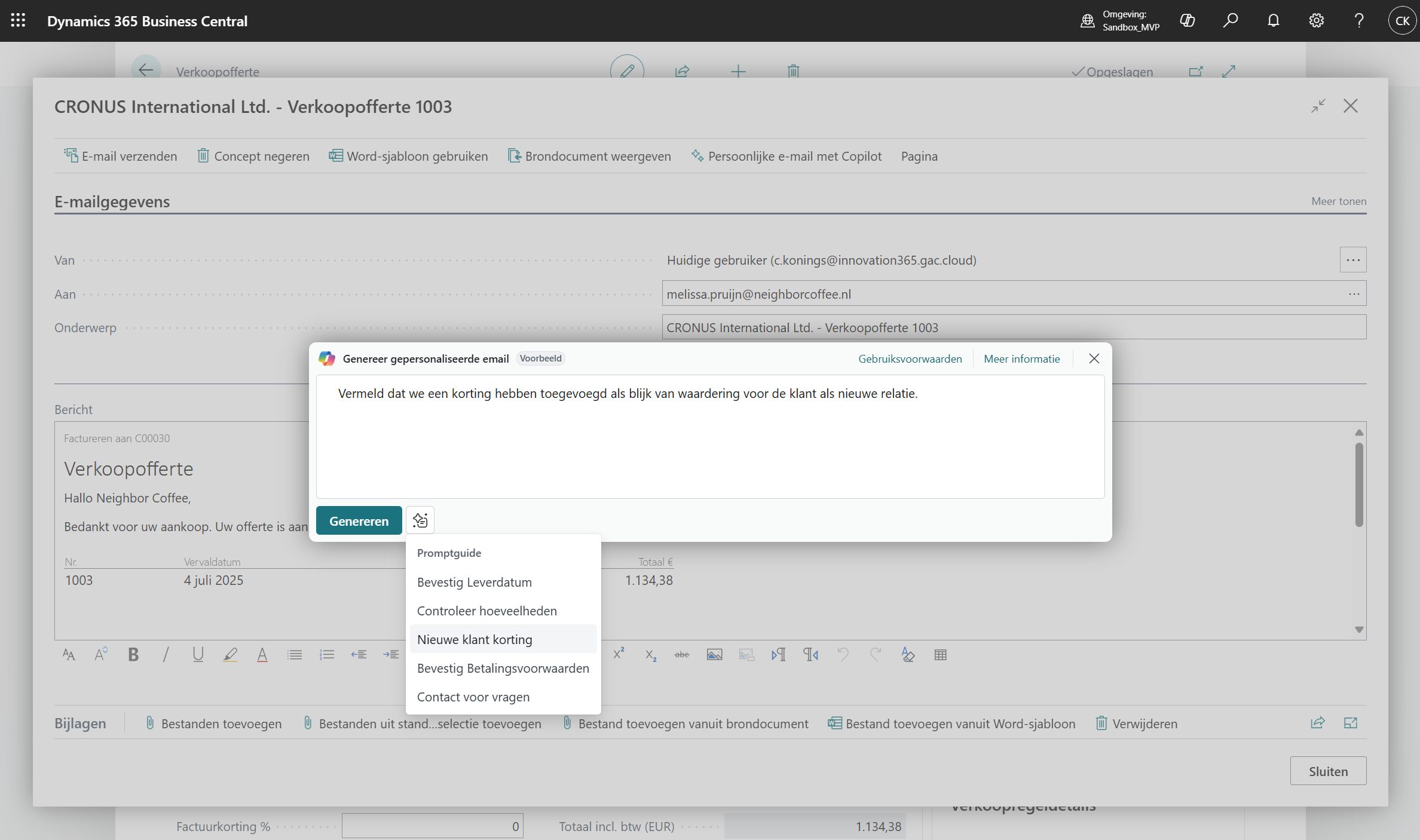Apply superscript formatting

pyautogui.click(x=619, y=654)
